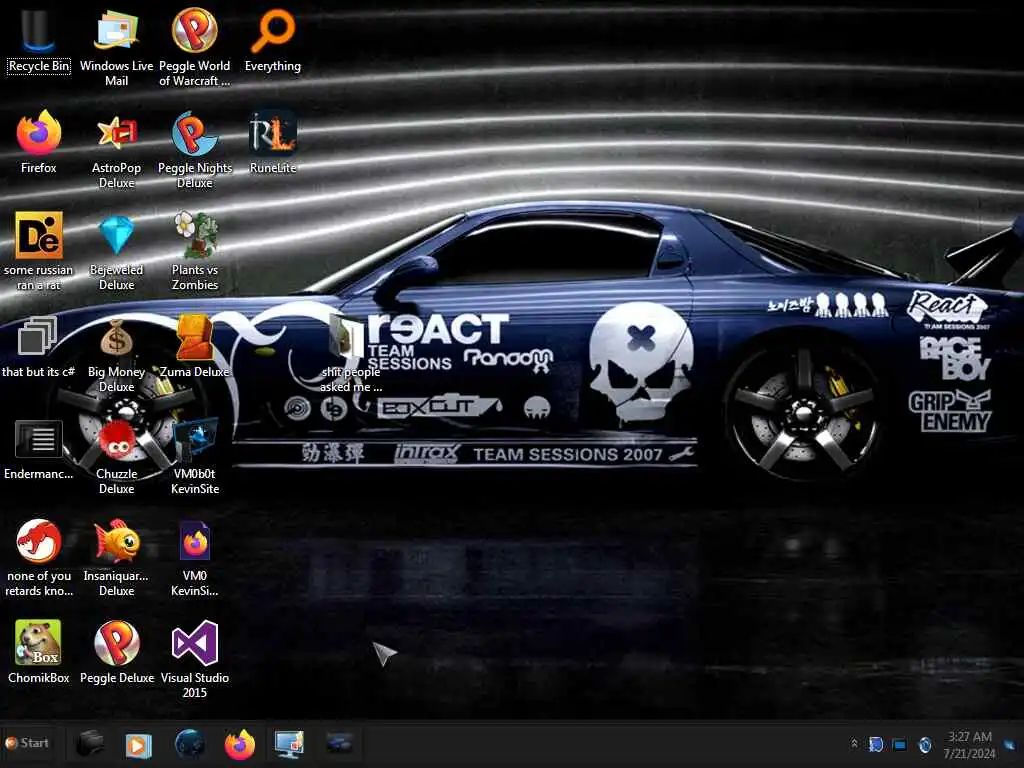
Task: Launch Visual Studio 2015 from the desktop
Action: pos(195,660)
